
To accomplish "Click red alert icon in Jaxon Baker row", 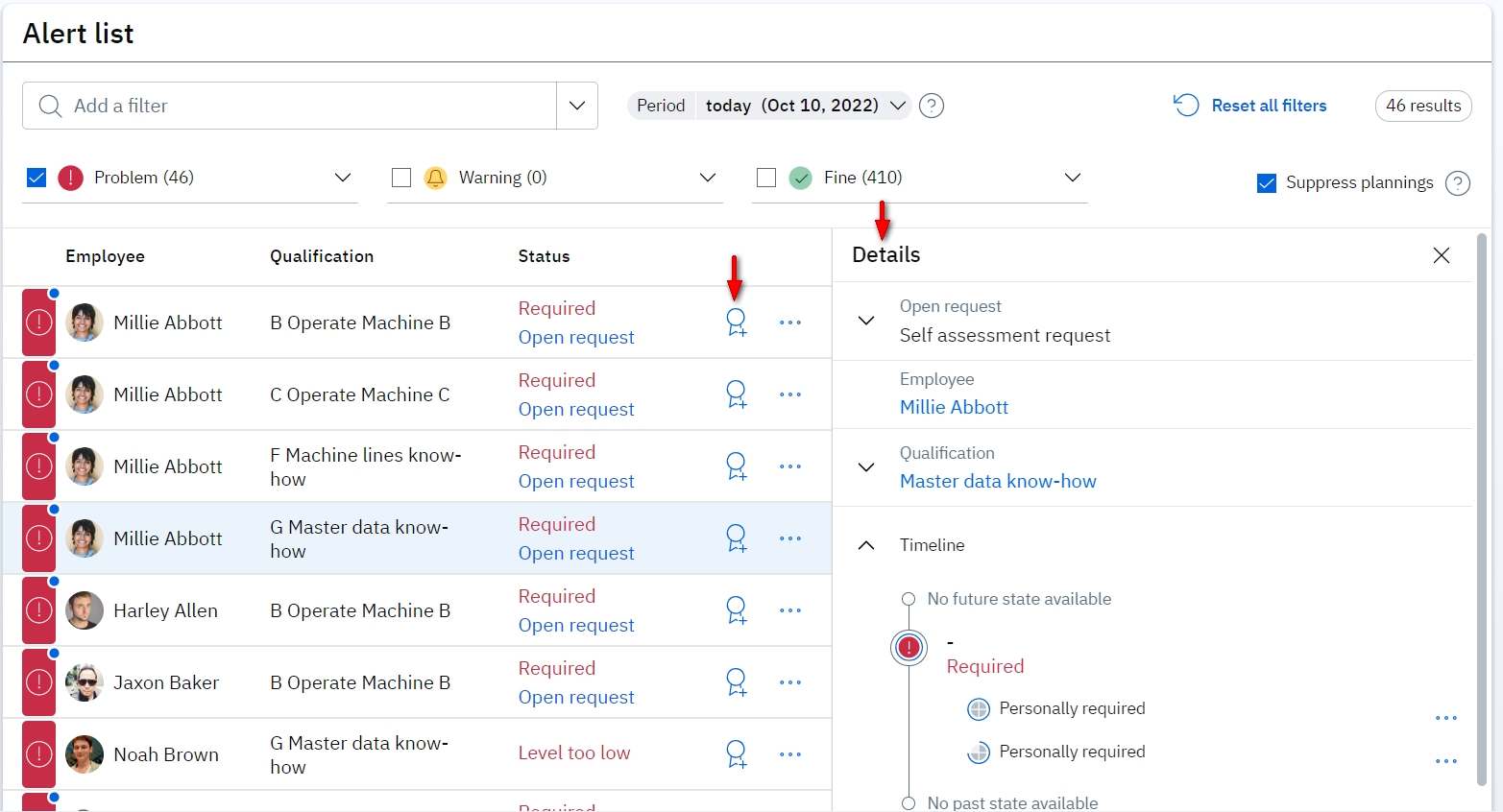I will tap(38, 682).
